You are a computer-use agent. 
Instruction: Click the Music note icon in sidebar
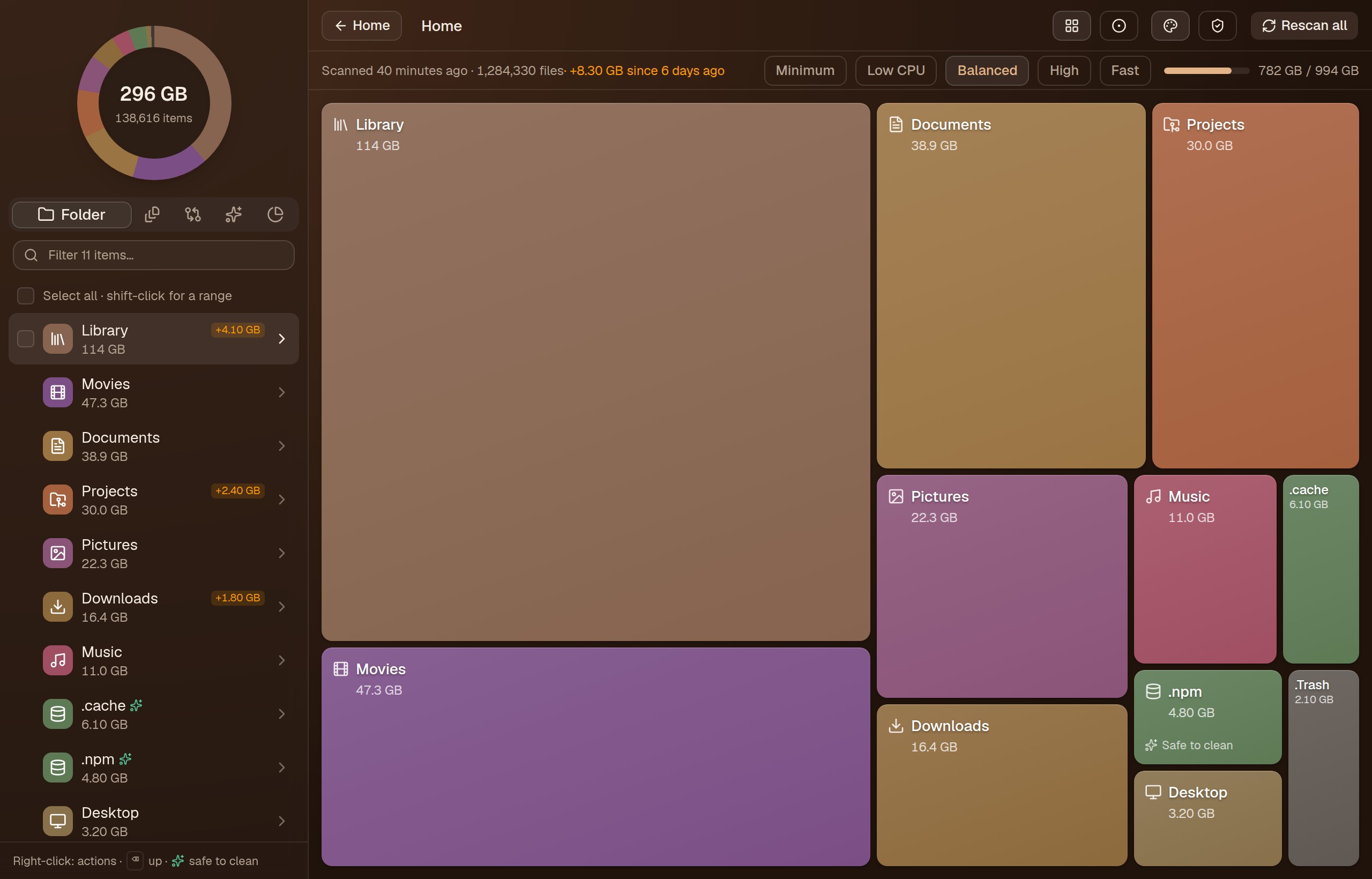click(58, 660)
